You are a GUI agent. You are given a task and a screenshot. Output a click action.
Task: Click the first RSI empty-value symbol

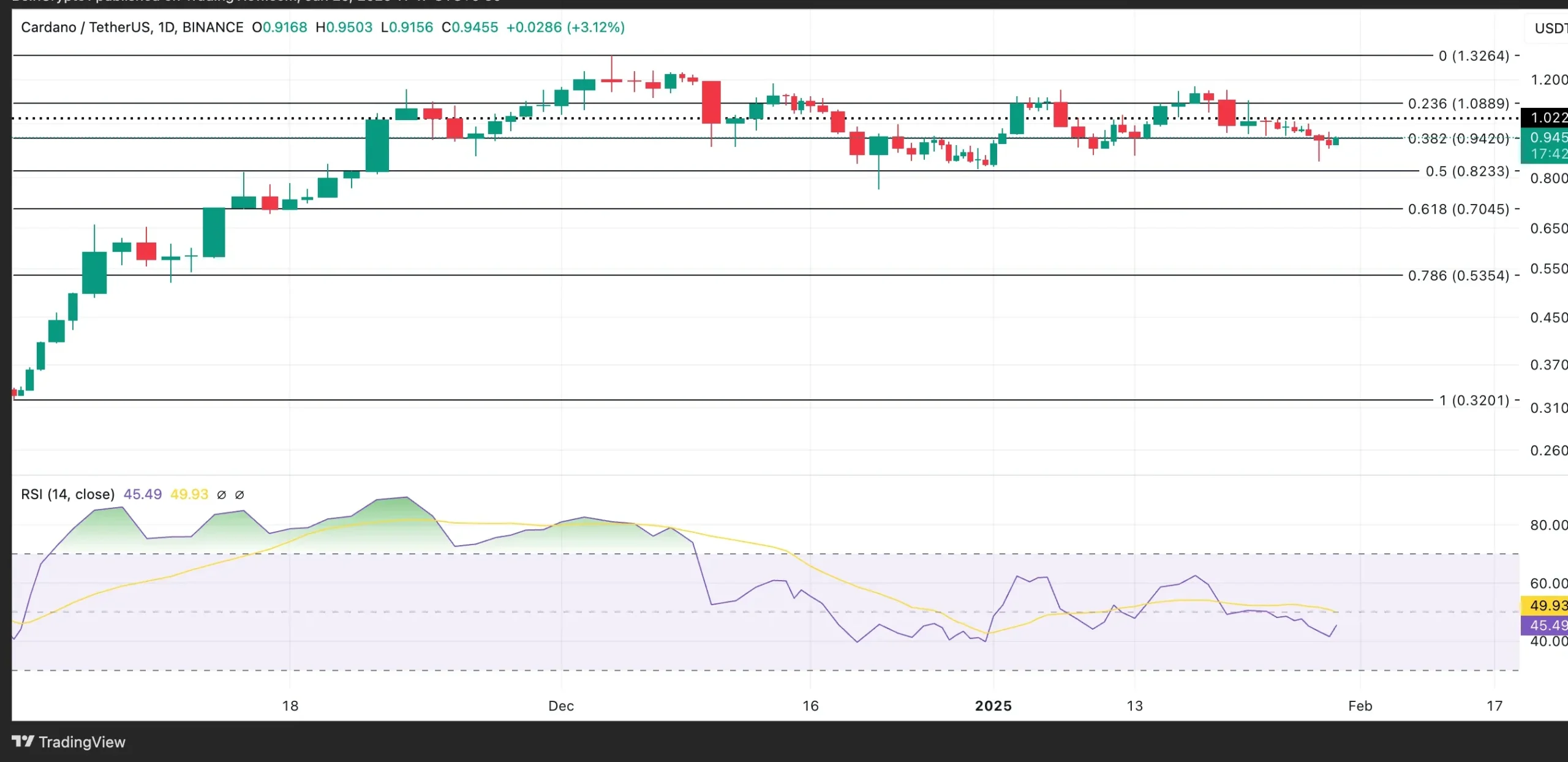[x=222, y=495]
